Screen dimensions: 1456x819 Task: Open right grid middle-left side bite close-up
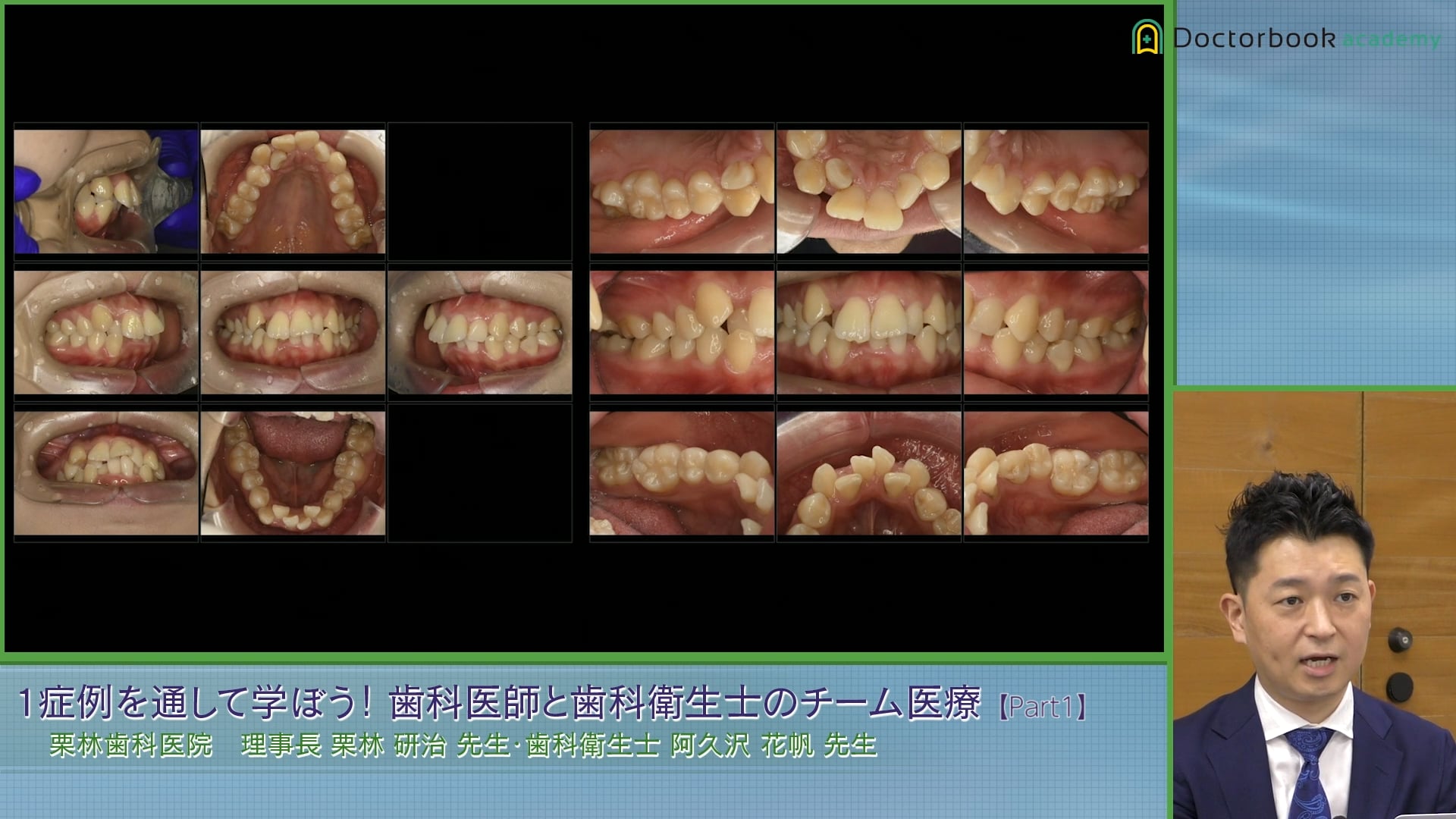click(682, 332)
